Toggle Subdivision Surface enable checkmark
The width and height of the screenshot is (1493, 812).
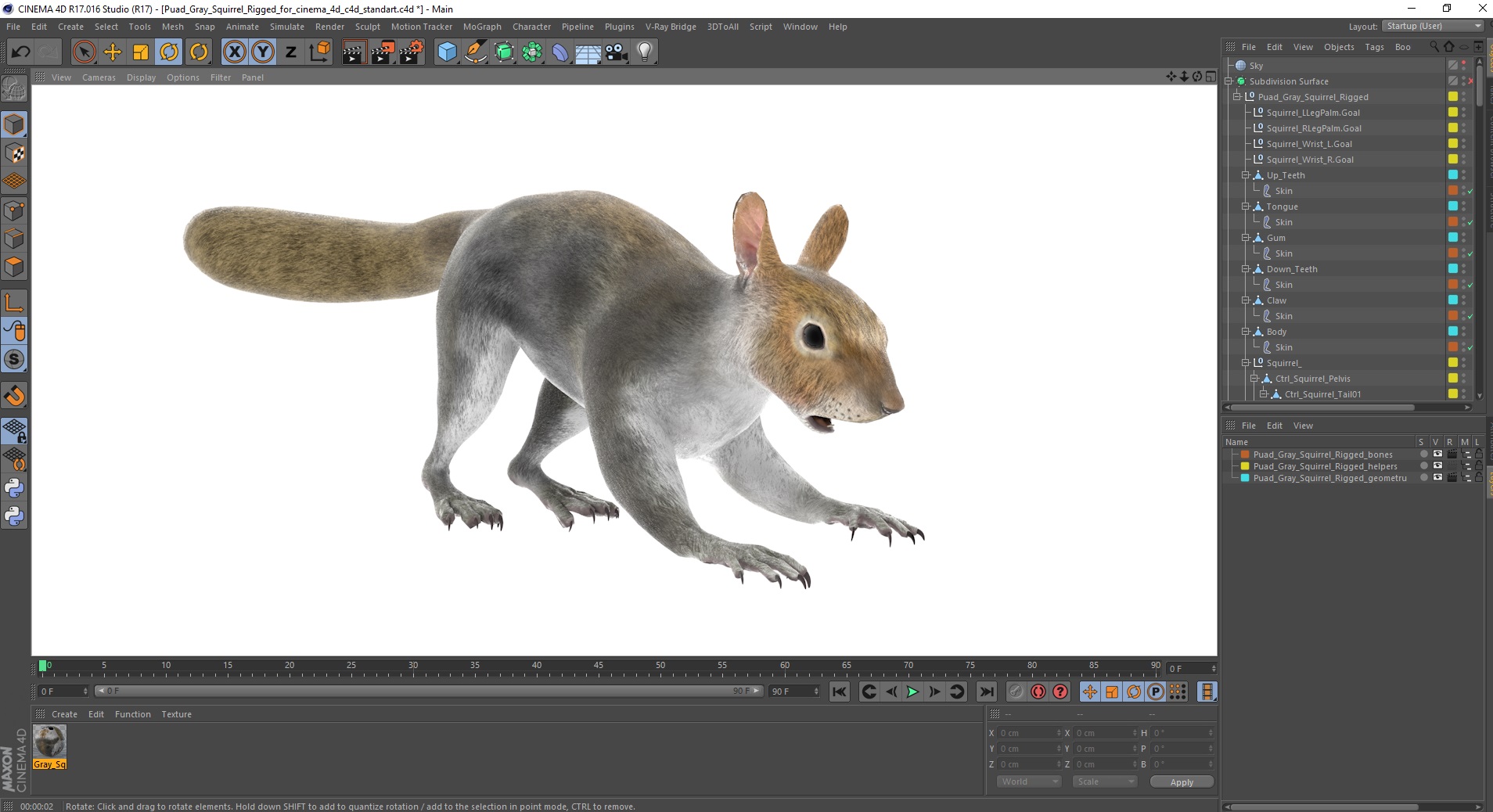pos(1471,81)
